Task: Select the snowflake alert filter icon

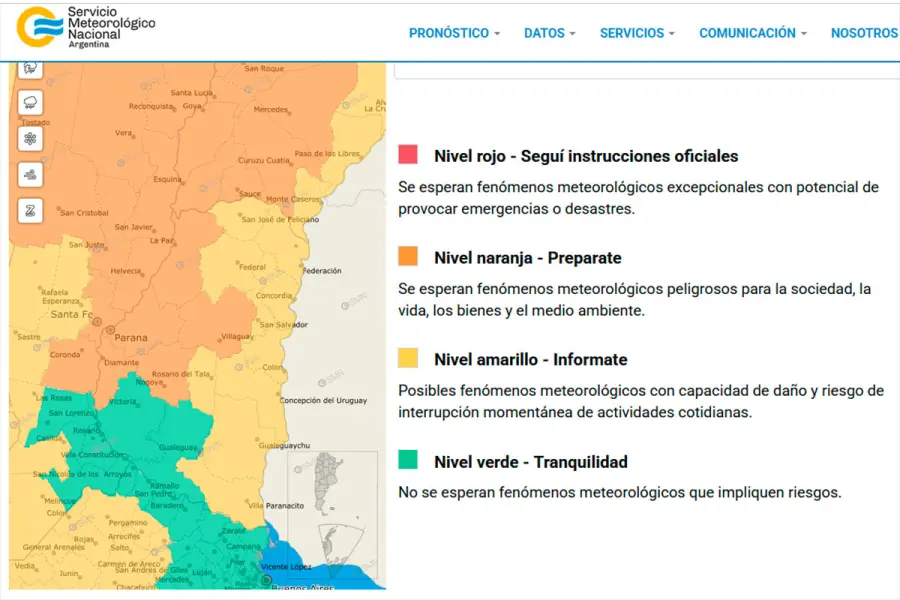Action: (x=30, y=138)
